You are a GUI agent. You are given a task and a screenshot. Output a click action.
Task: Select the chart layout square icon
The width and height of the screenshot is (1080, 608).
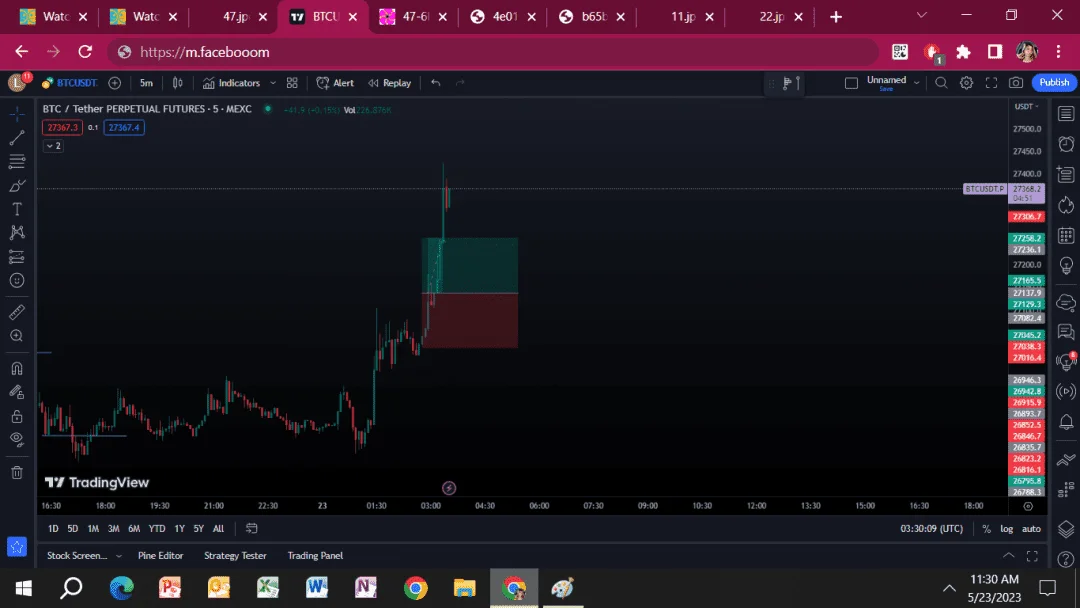click(x=851, y=83)
